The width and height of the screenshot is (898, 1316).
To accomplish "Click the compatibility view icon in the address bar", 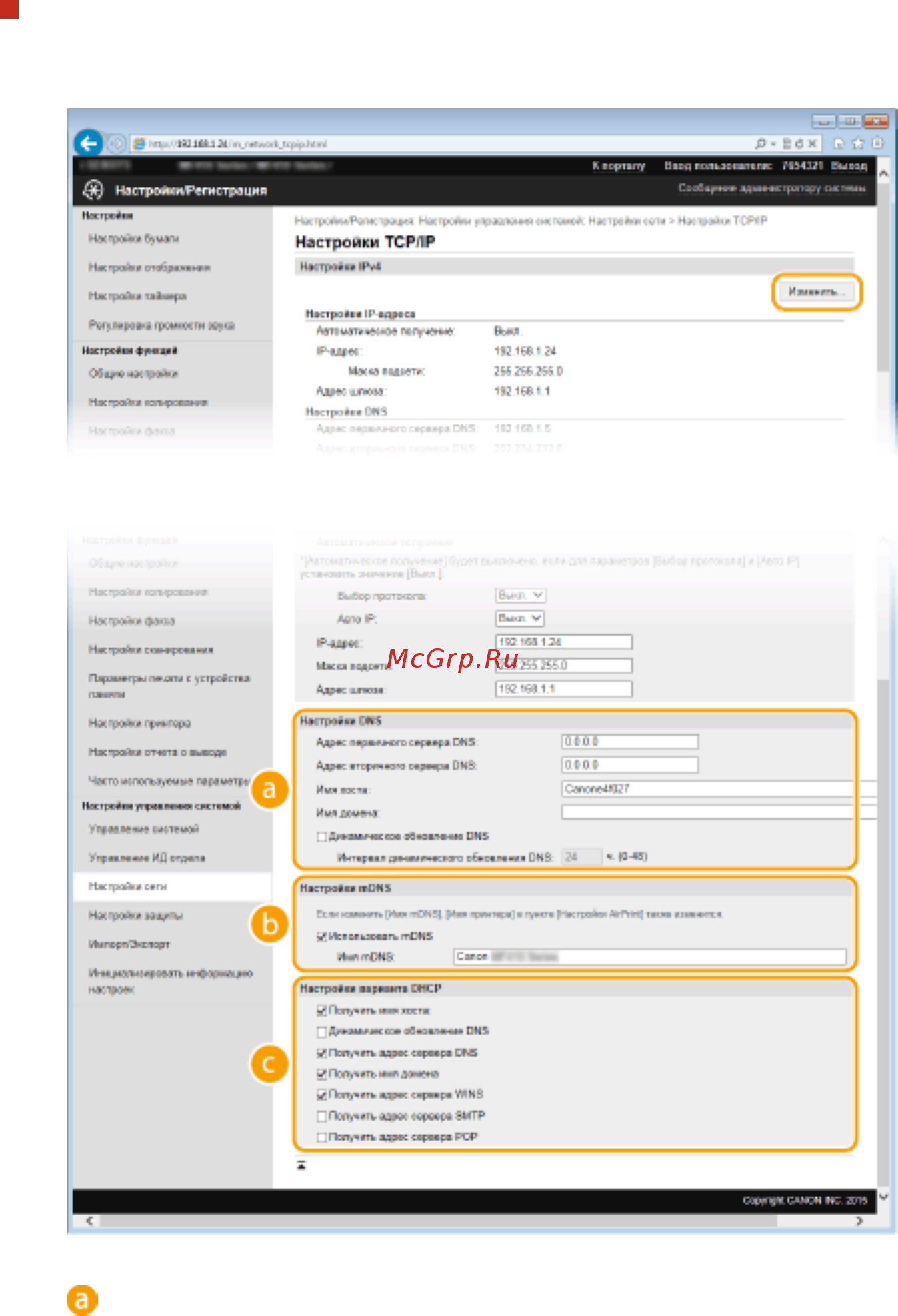I will click(787, 143).
